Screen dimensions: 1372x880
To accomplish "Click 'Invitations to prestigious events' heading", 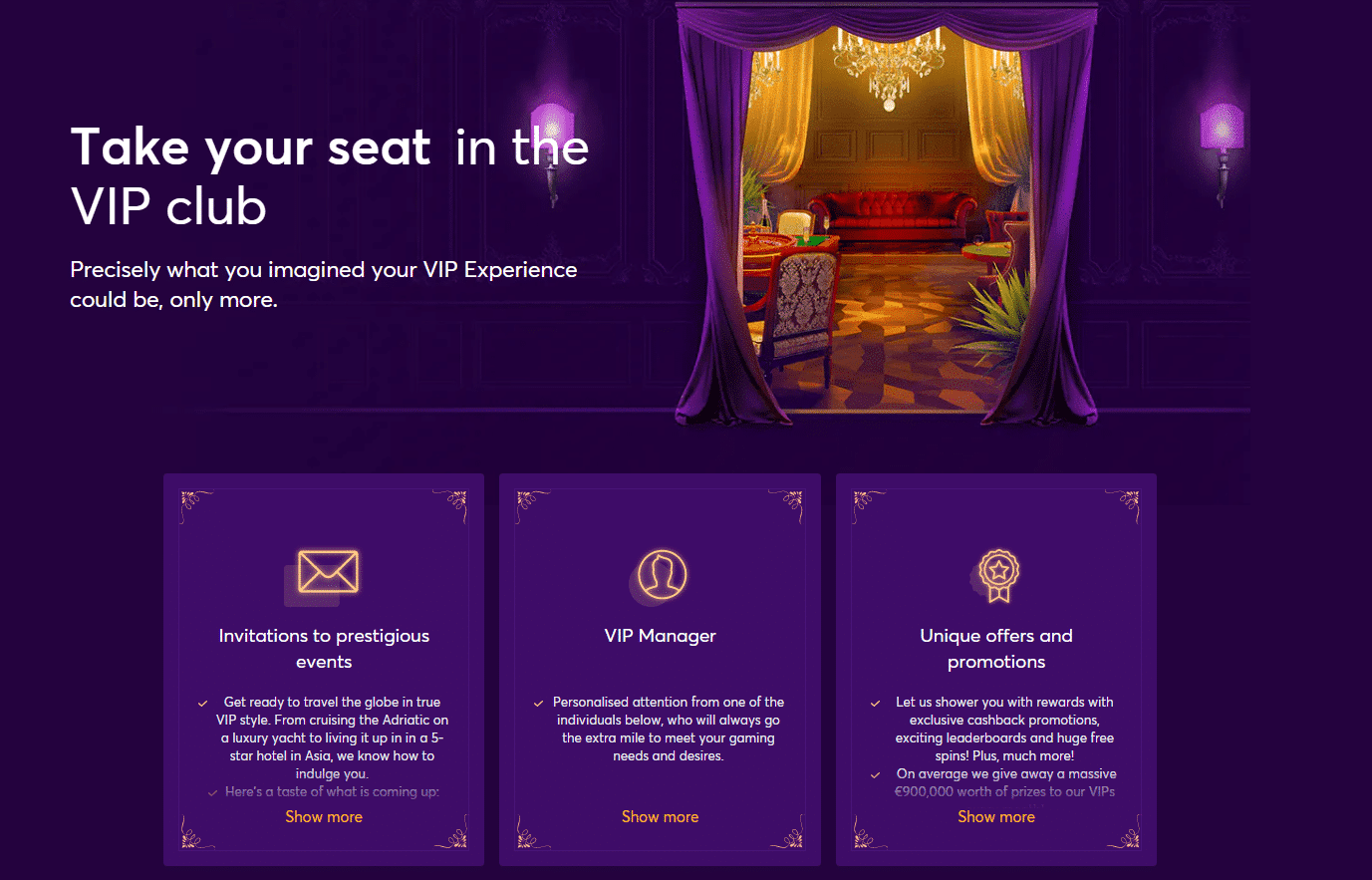I will coord(324,649).
